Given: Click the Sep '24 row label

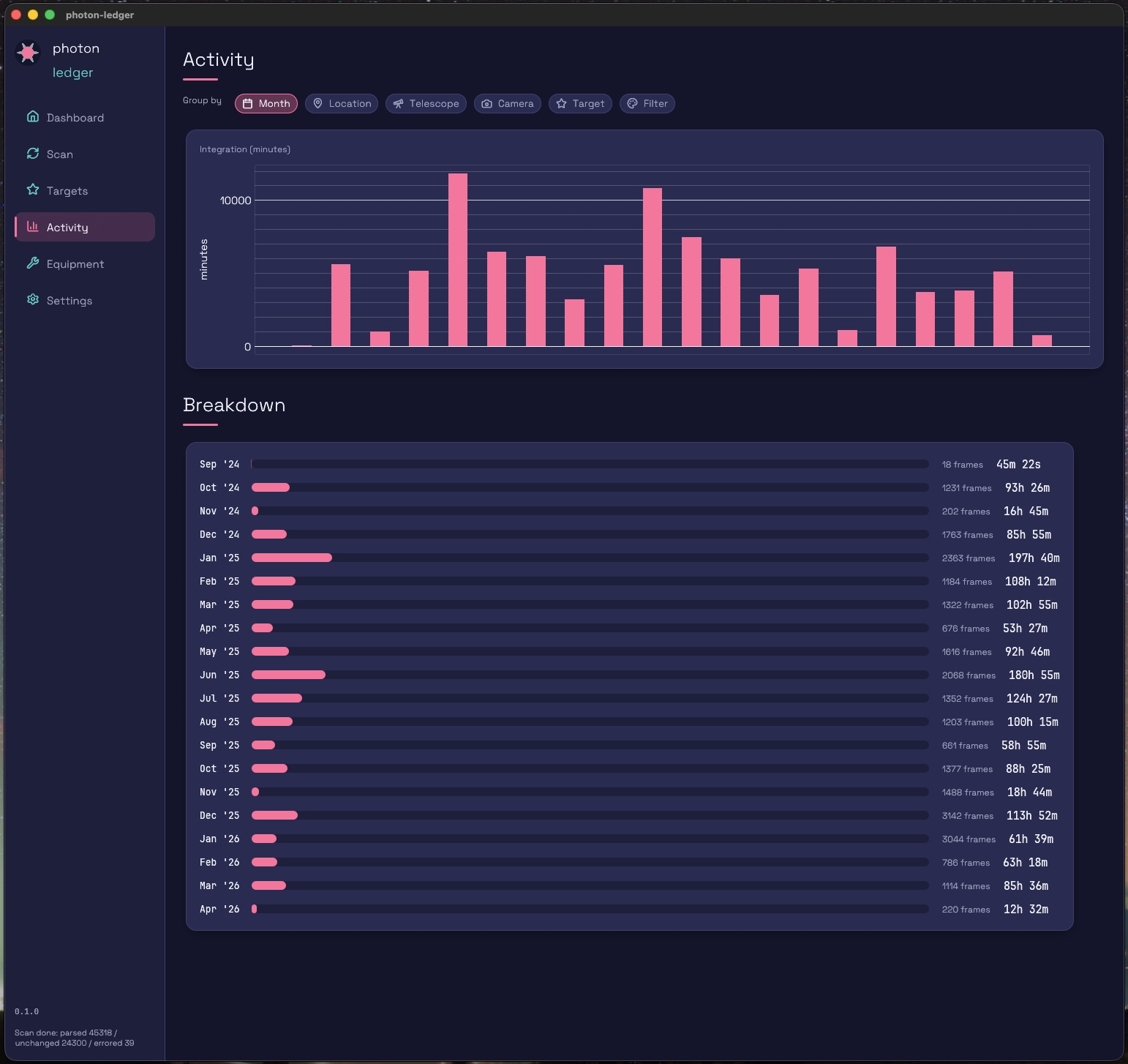Looking at the screenshot, I should click(219, 464).
